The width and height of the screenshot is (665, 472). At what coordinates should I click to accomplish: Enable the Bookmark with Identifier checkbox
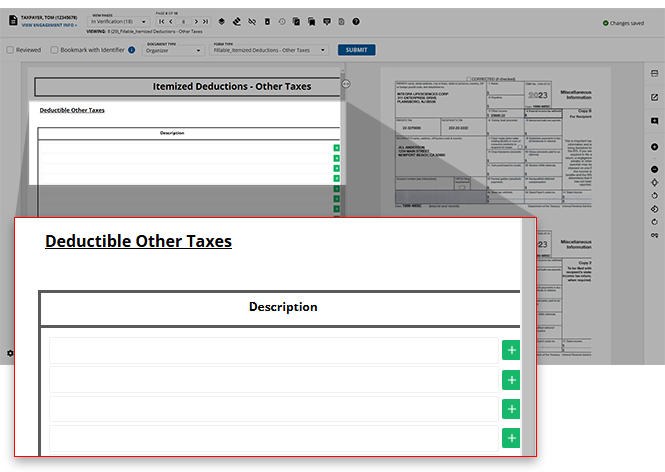pyautogui.click(x=54, y=50)
